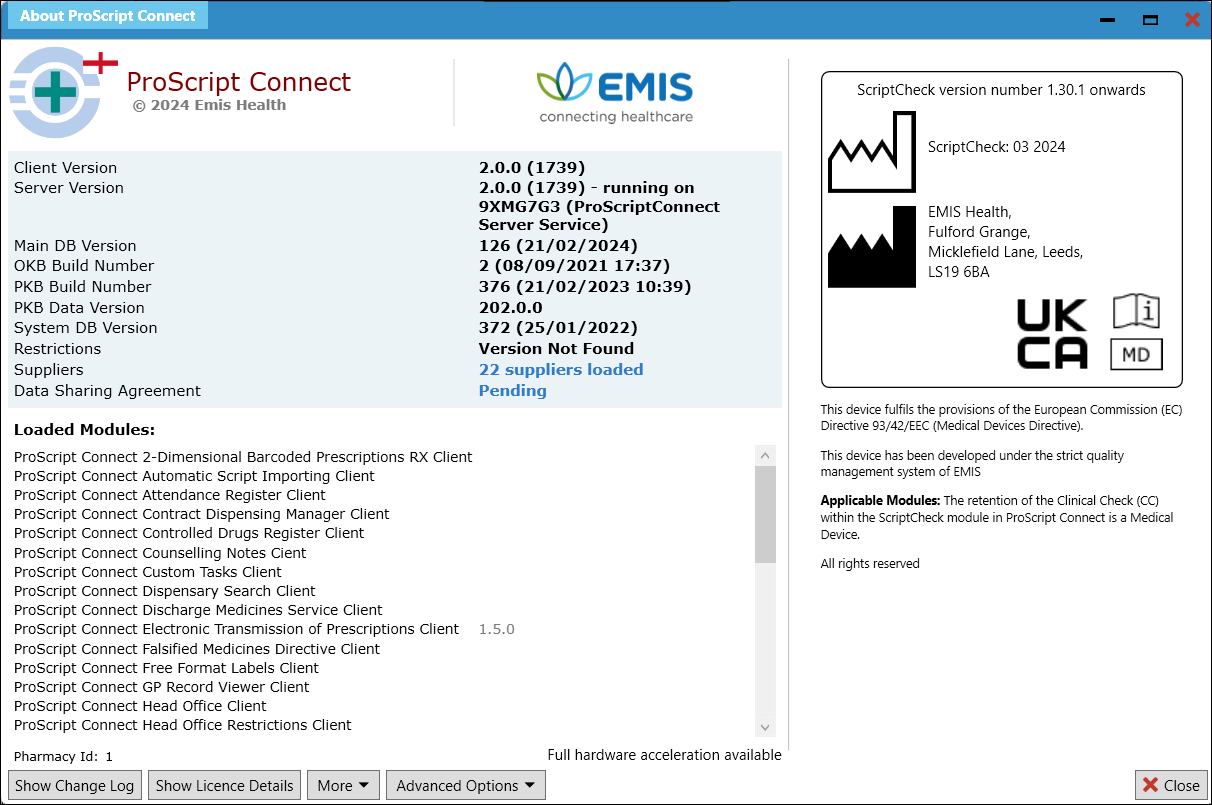
Task: Click the Loaded Modules heading
Action: pyautogui.click(x=84, y=430)
